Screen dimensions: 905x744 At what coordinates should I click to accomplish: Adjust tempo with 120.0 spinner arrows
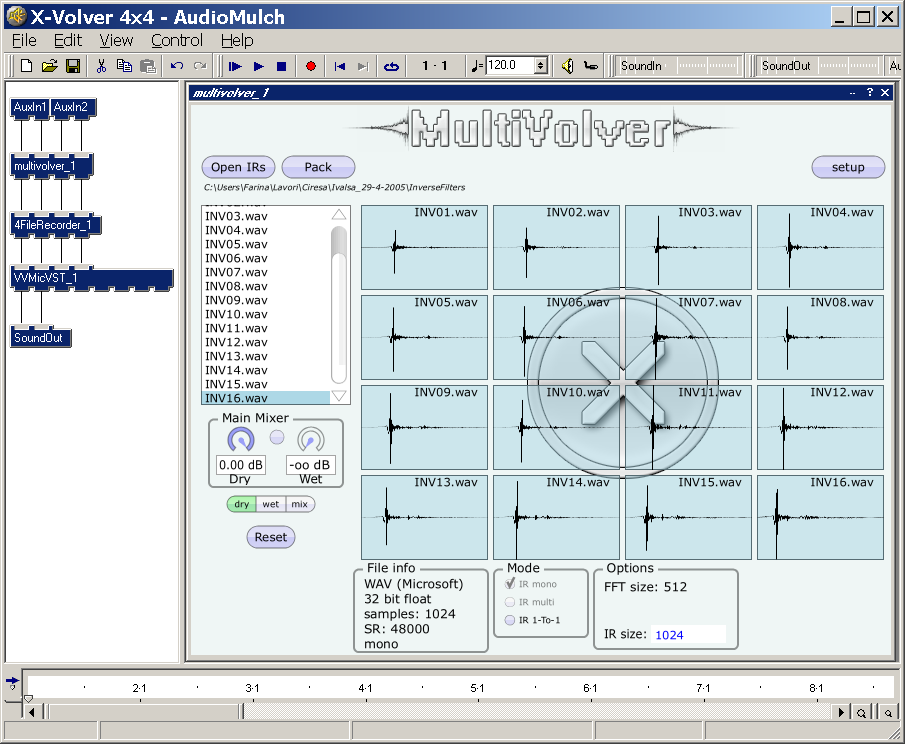click(x=540, y=65)
